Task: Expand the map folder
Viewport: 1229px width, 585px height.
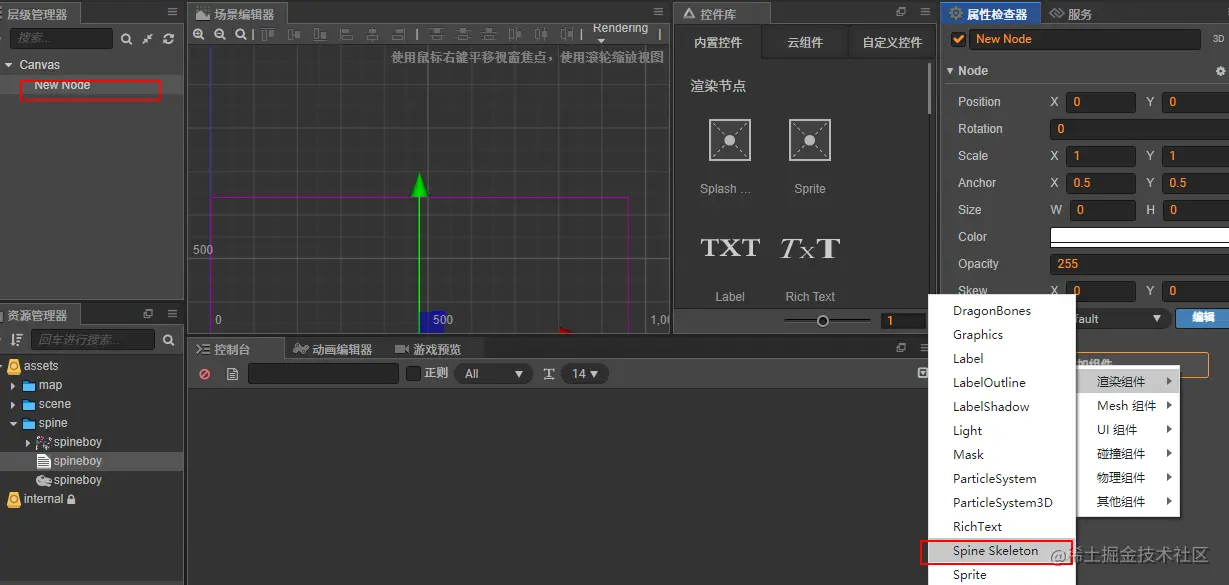Action: (13, 385)
